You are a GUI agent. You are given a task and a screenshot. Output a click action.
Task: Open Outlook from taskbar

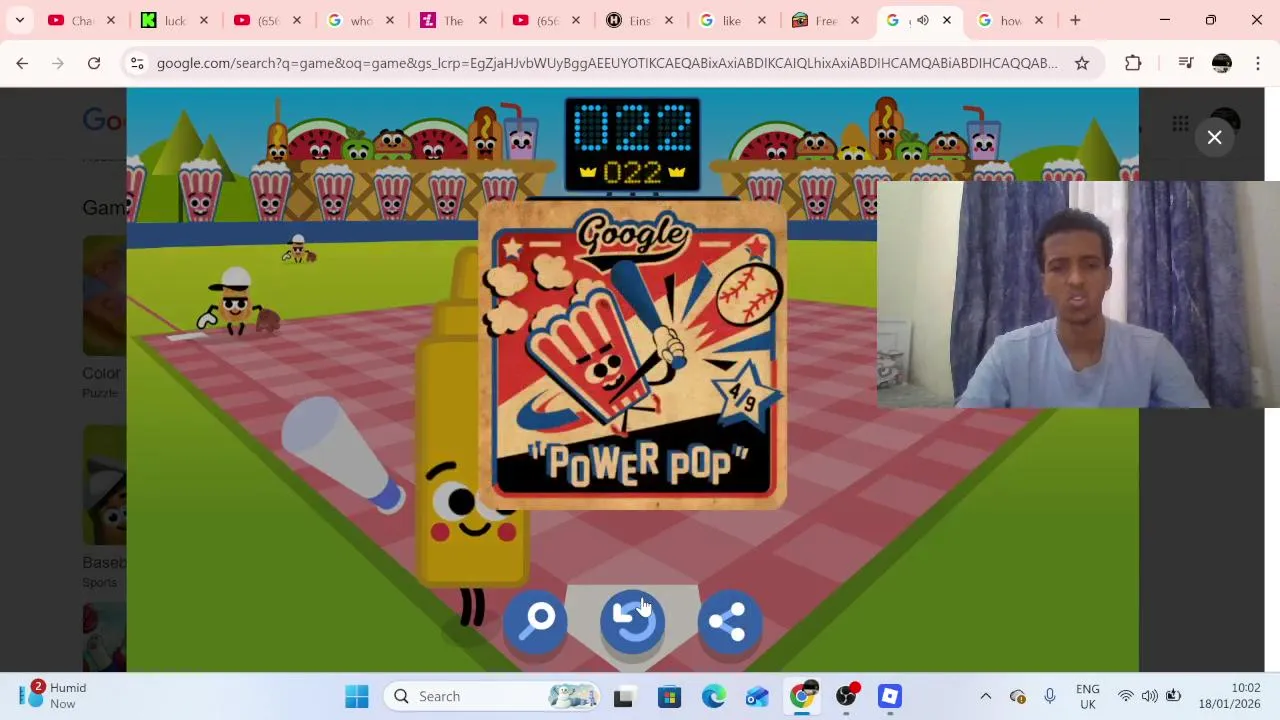757,696
